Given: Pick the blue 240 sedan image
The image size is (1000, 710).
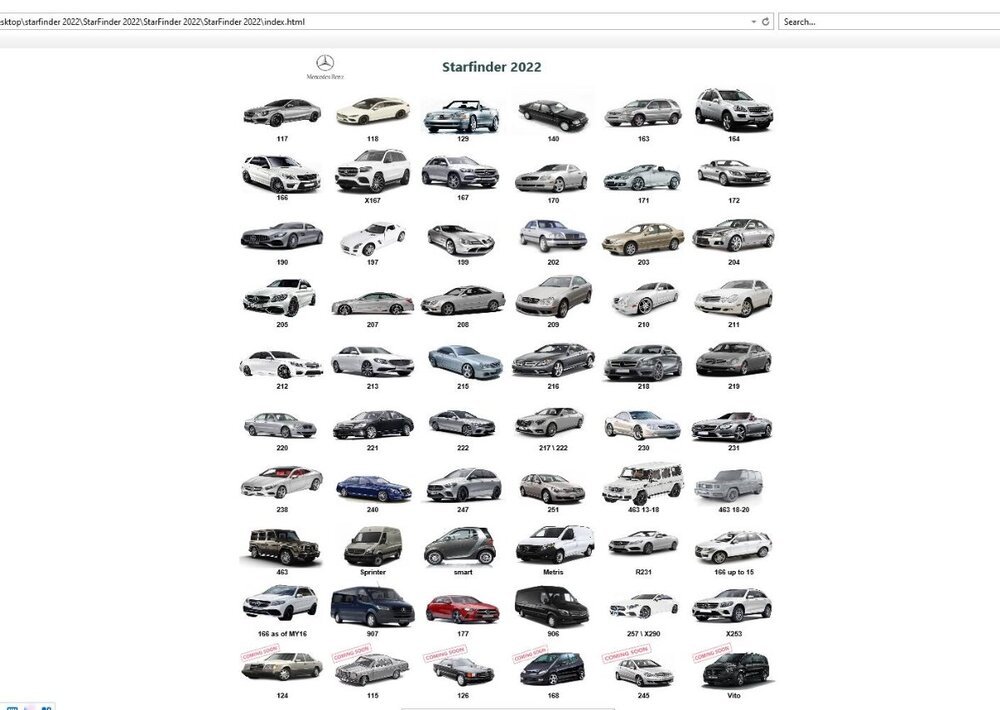Looking at the screenshot, I should click(x=372, y=487).
